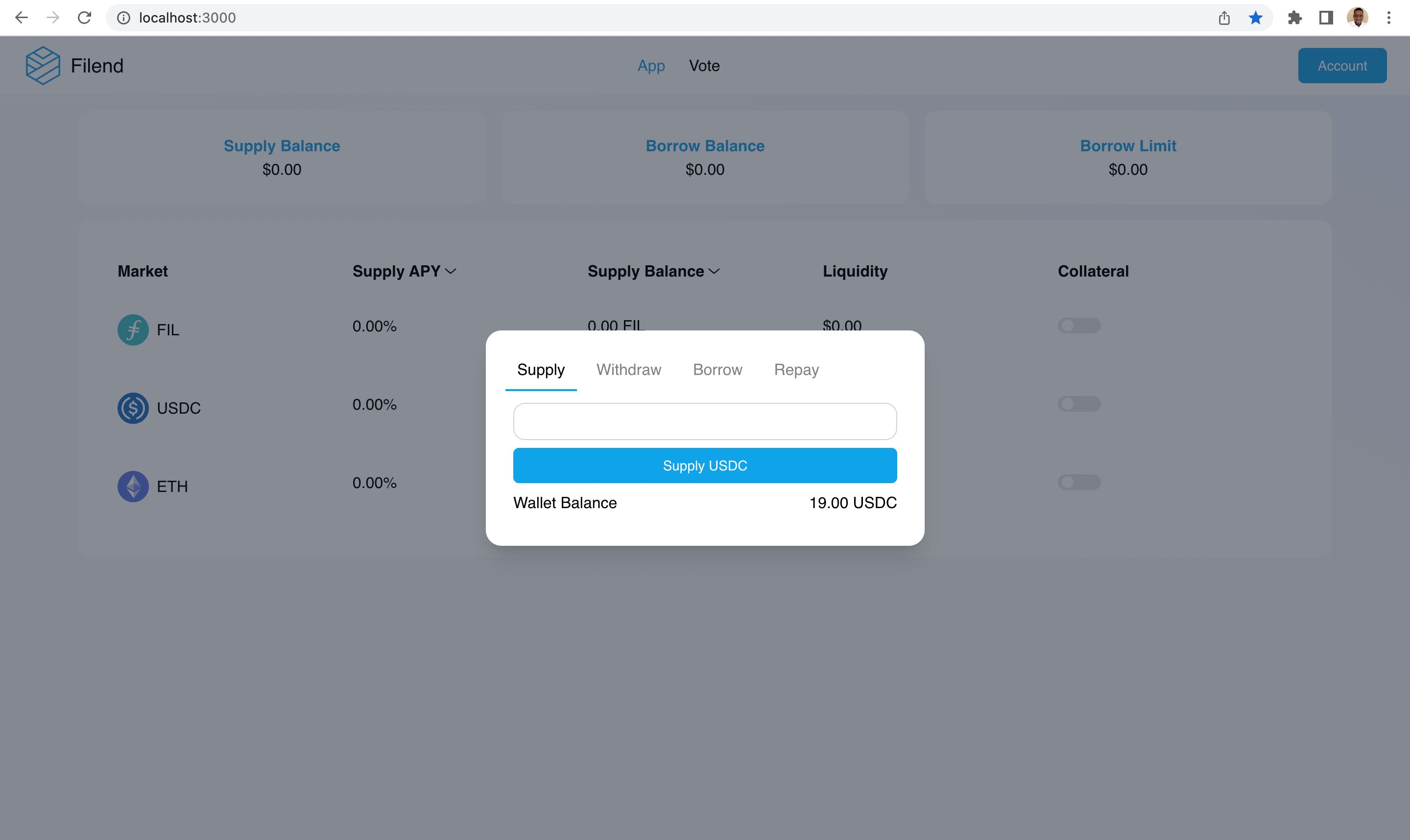The width and height of the screenshot is (1410, 840).
Task: Click the FIL market name
Action: (x=168, y=330)
